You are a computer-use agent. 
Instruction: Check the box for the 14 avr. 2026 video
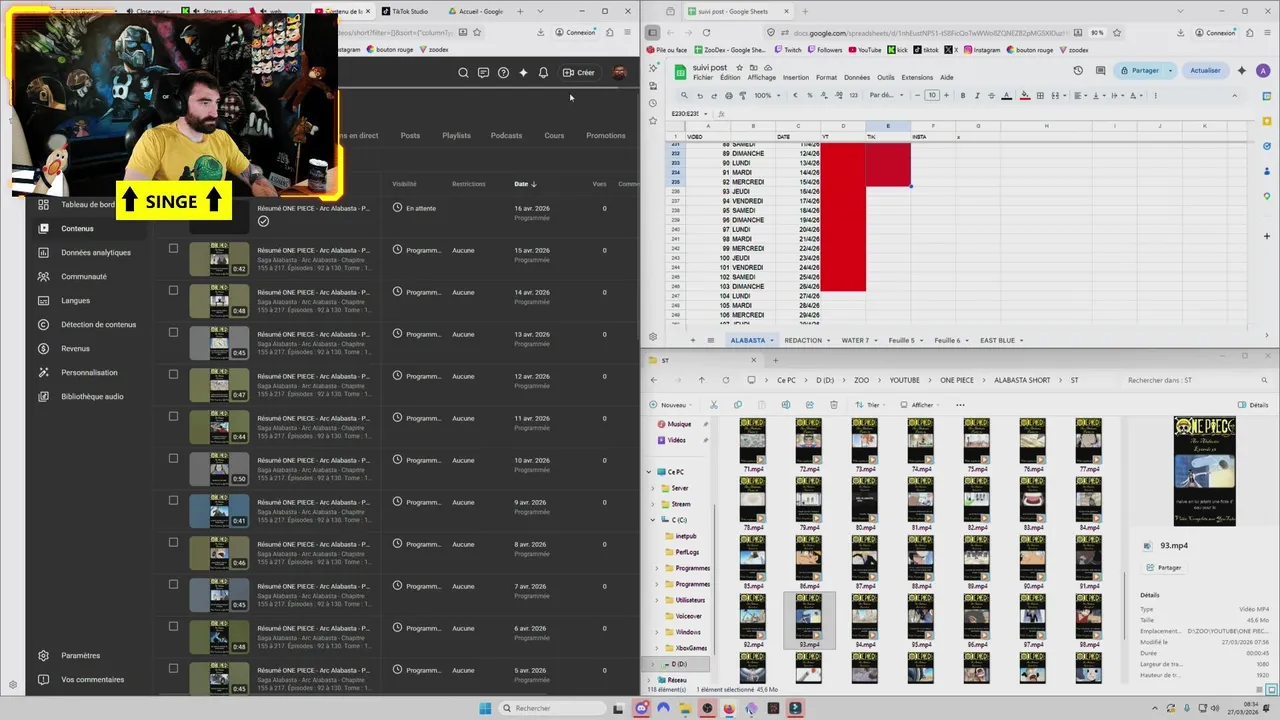(x=173, y=291)
